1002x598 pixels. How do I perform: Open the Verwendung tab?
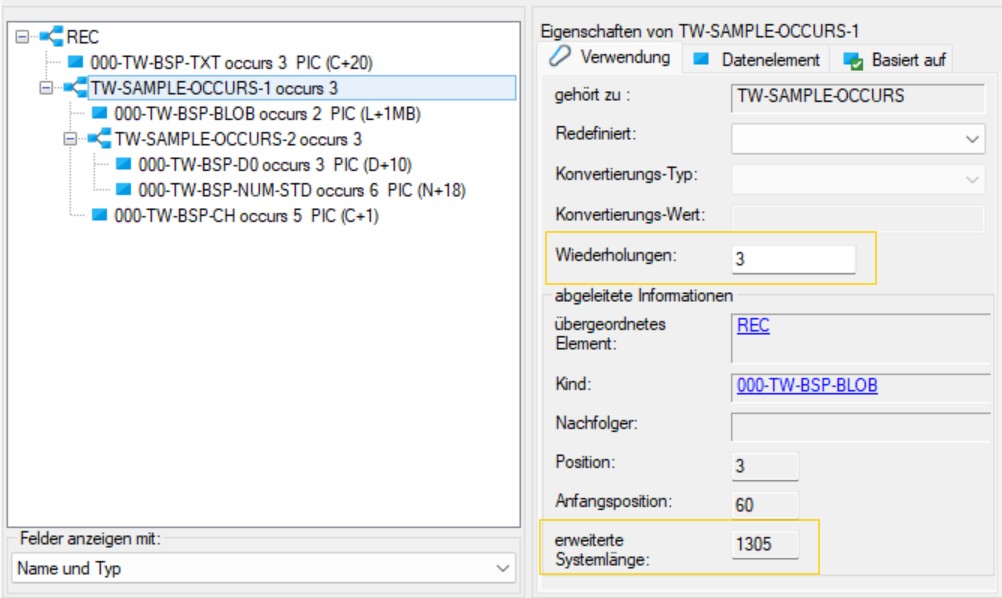click(x=611, y=57)
